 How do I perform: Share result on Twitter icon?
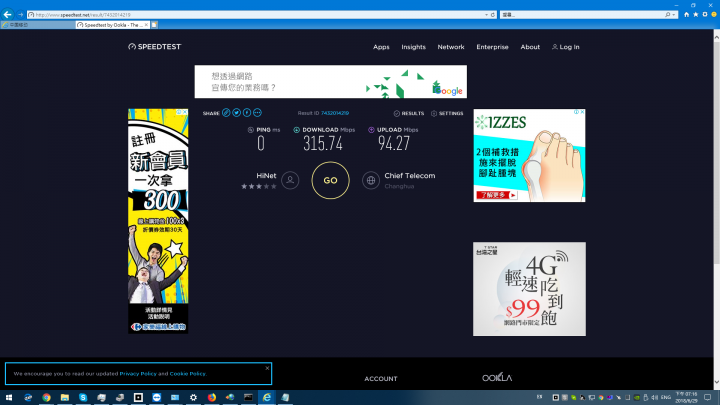[x=236, y=112]
